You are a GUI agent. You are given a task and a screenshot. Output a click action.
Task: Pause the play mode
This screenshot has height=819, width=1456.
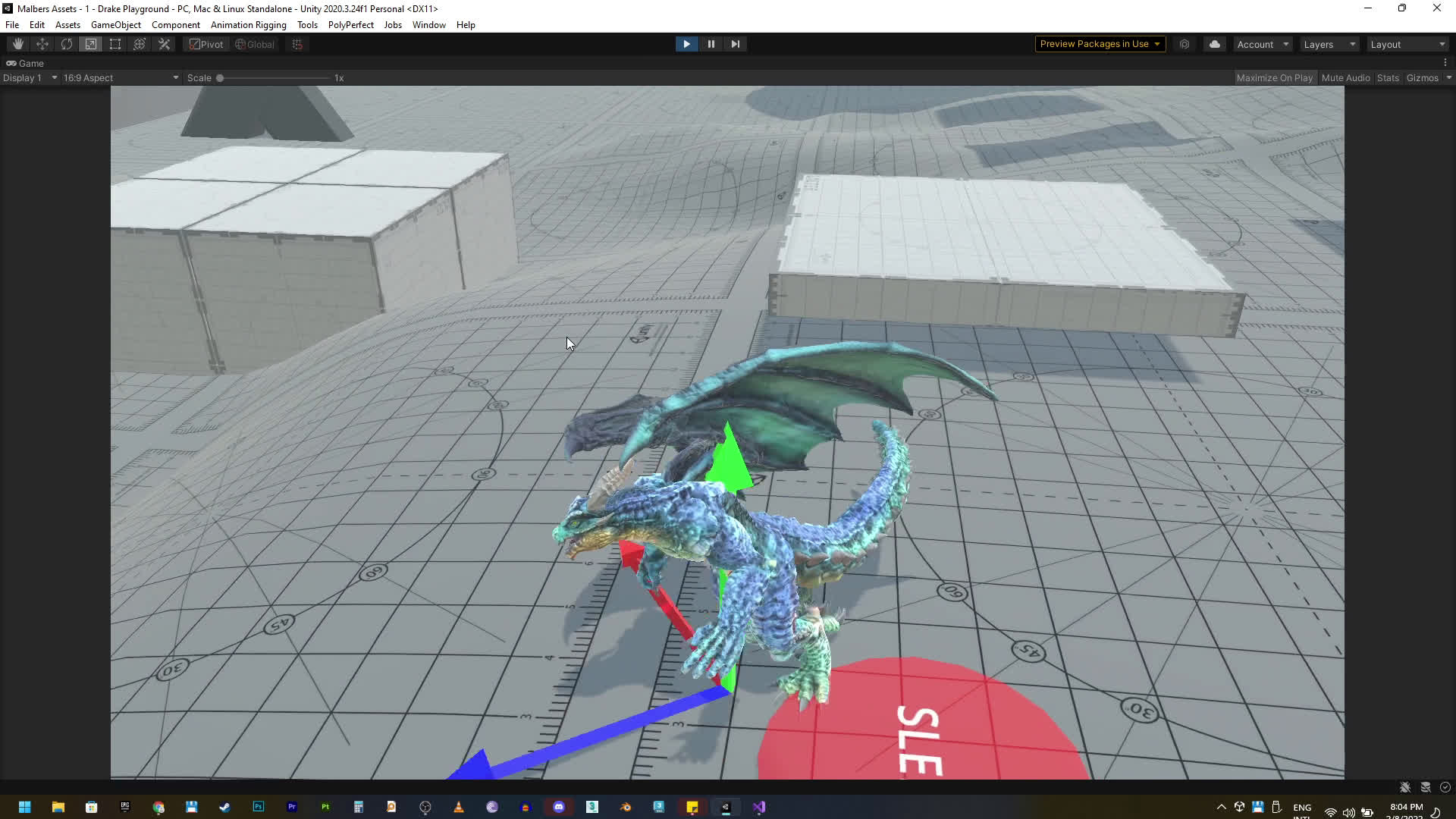point(711,44)
